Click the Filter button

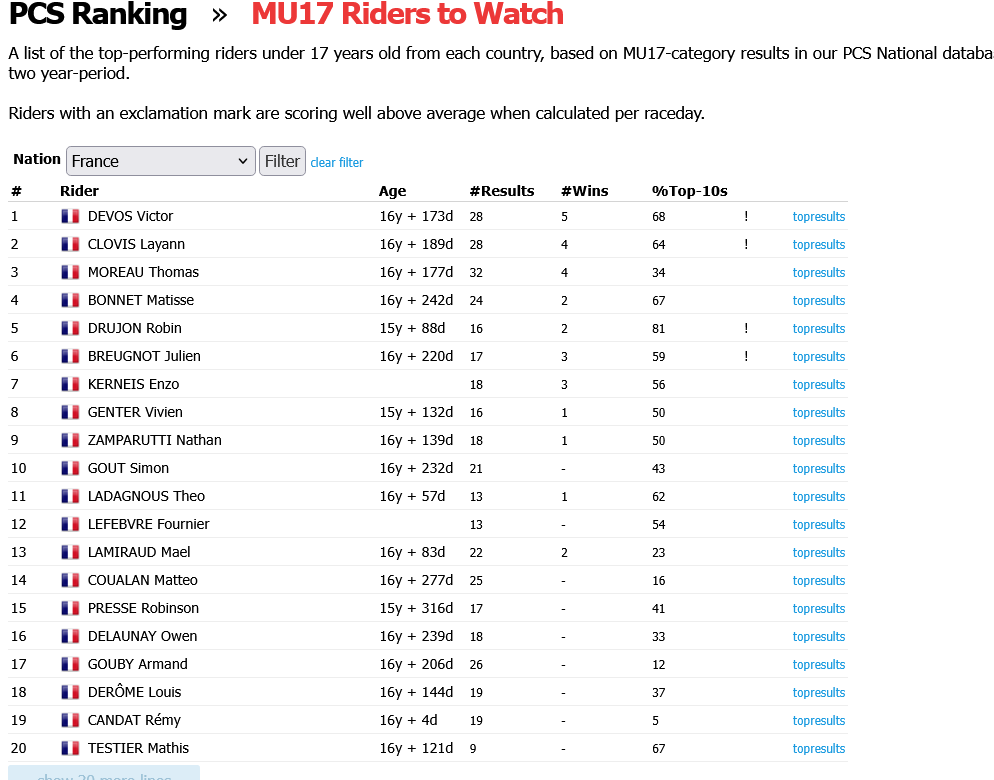282,161
